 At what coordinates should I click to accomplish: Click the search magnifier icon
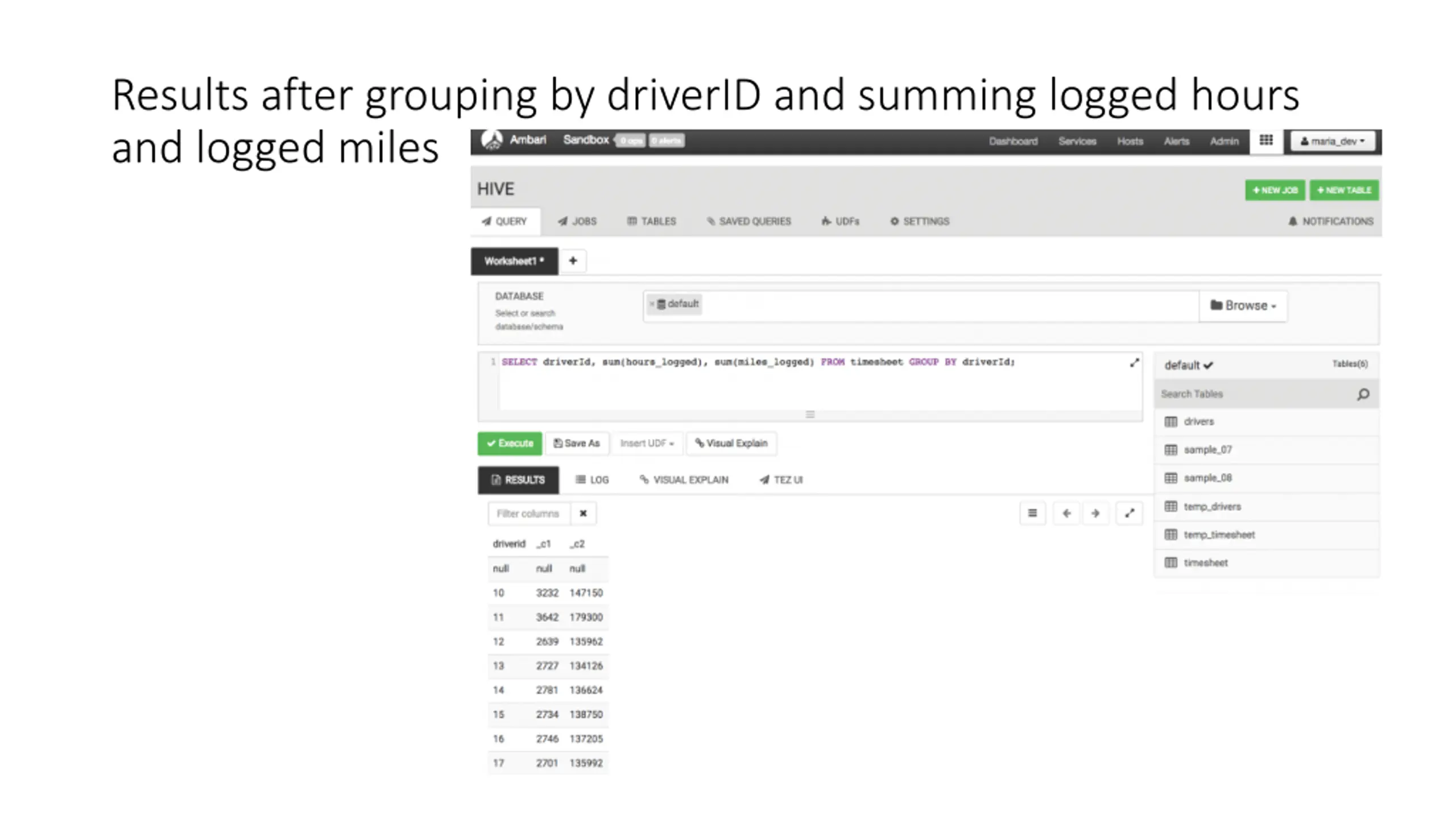click(1363, 394)
